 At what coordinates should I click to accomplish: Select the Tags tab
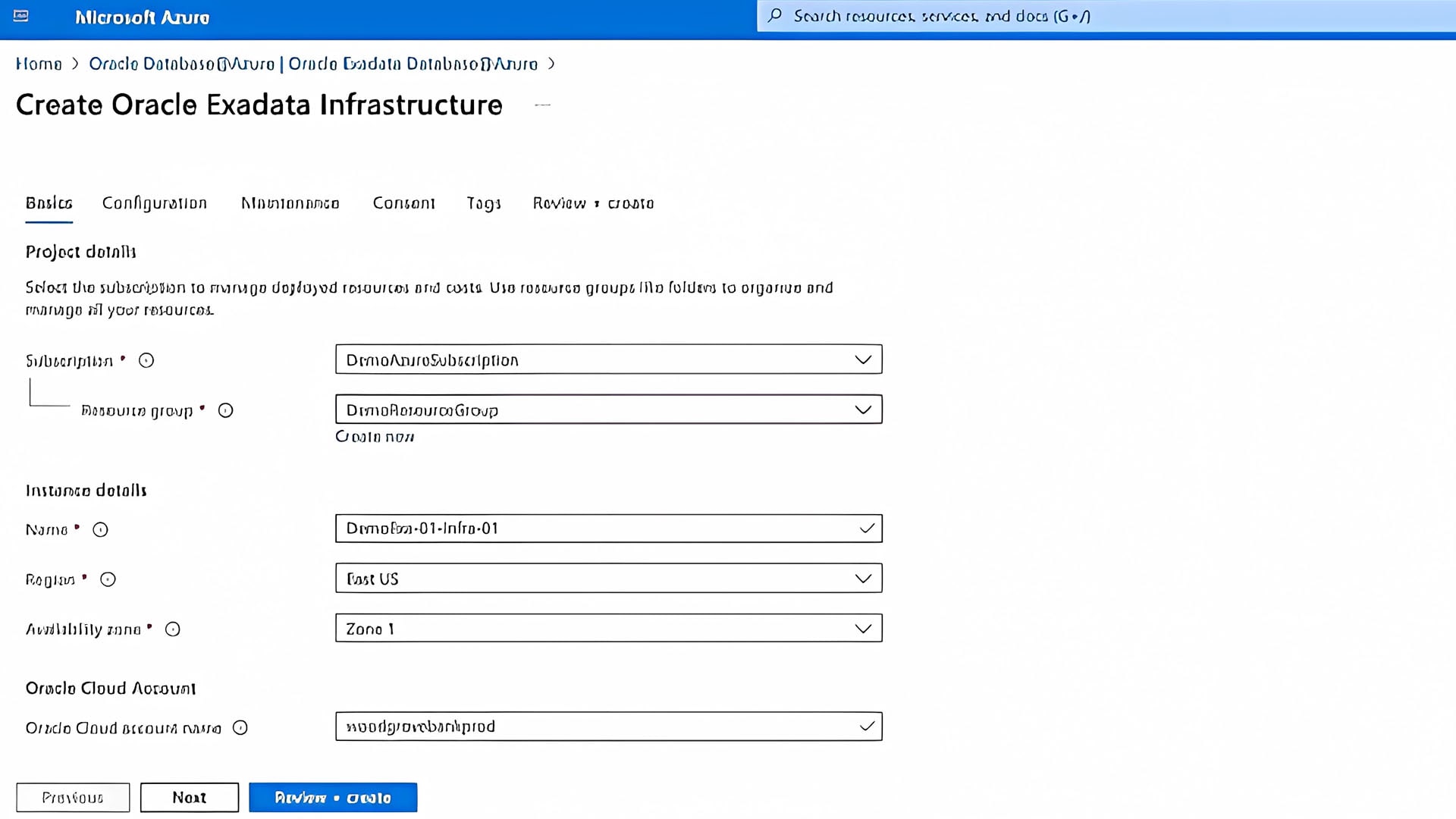pyautogui.click(x=484, y=203)
